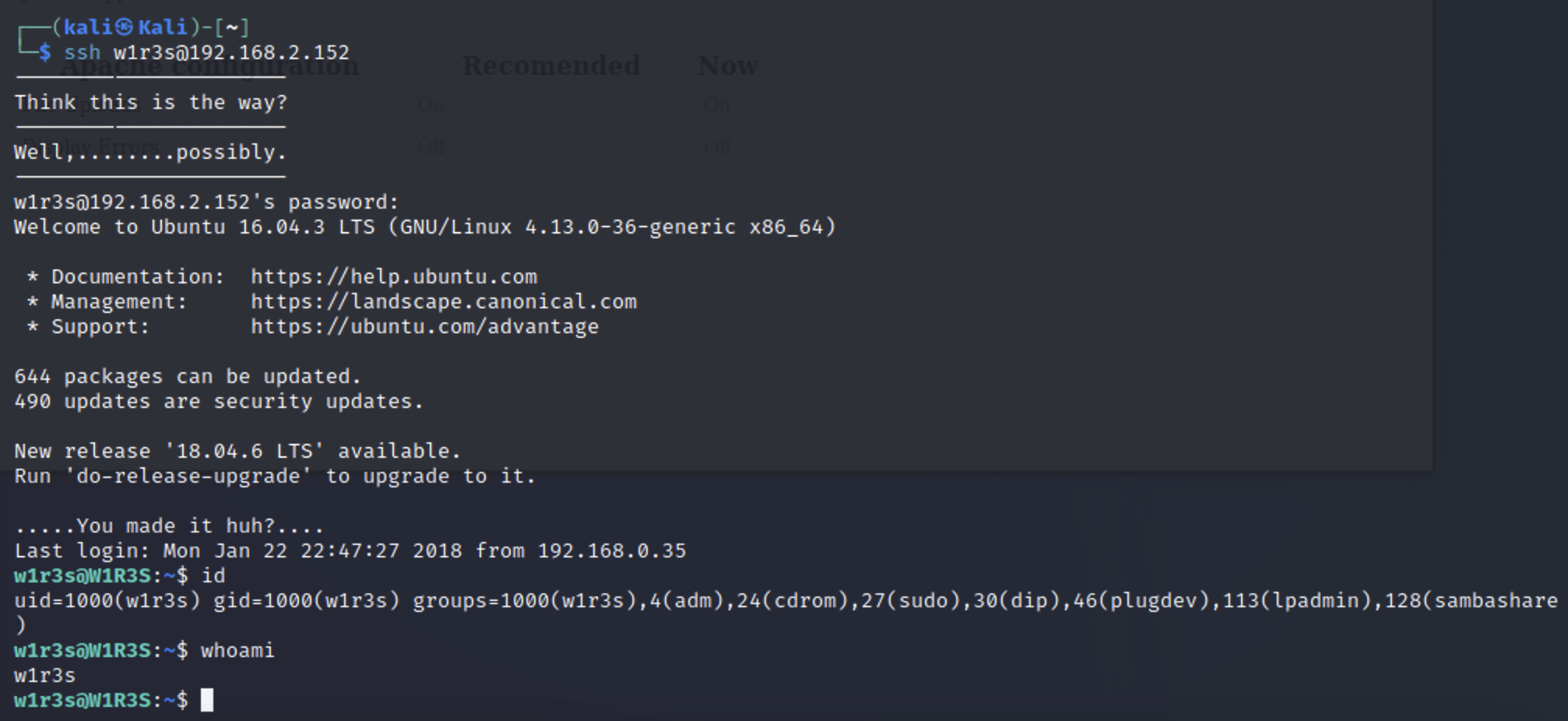
Task: Click the "ssh" command word
Action: (82, 53)
